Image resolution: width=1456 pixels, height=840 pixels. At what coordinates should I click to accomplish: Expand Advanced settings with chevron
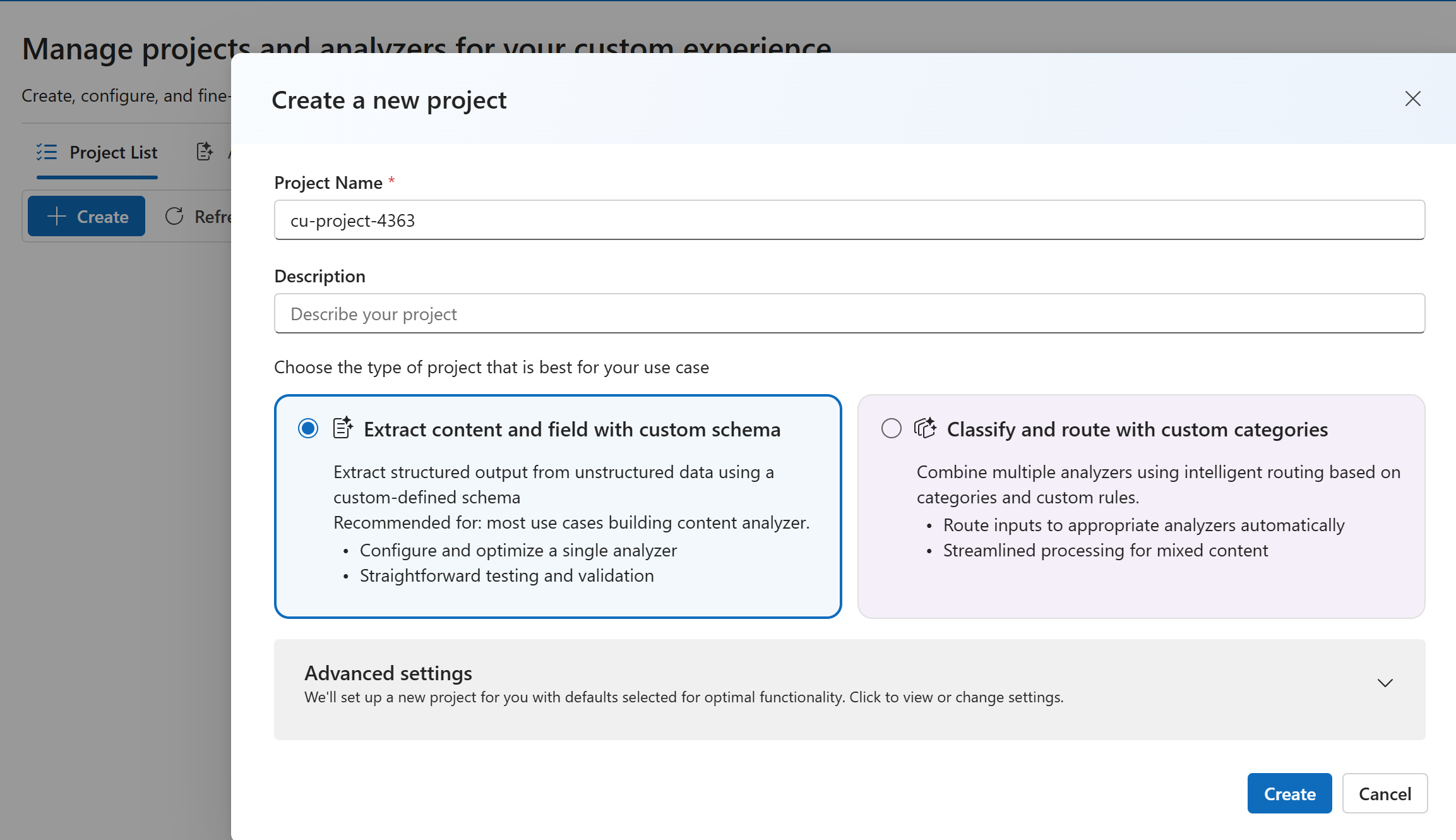click(x=1385, y=683)
